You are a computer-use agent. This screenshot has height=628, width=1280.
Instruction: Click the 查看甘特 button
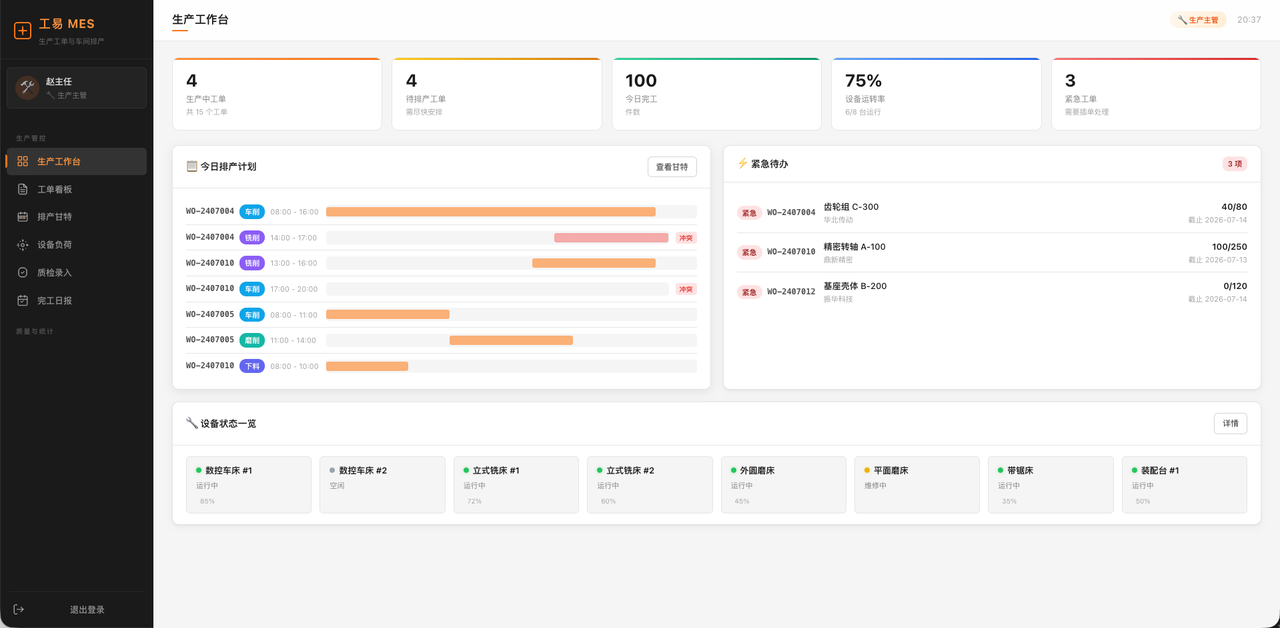(672, 167)
